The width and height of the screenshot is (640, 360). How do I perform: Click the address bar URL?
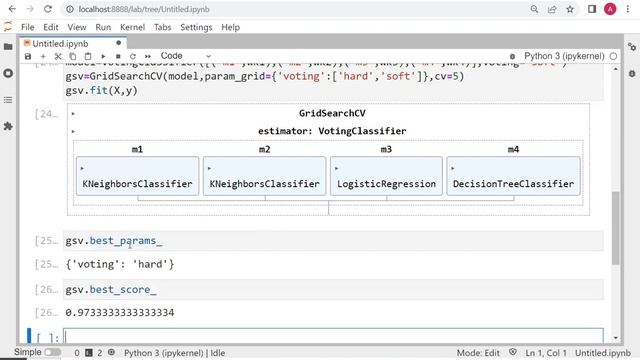point(144,9)
